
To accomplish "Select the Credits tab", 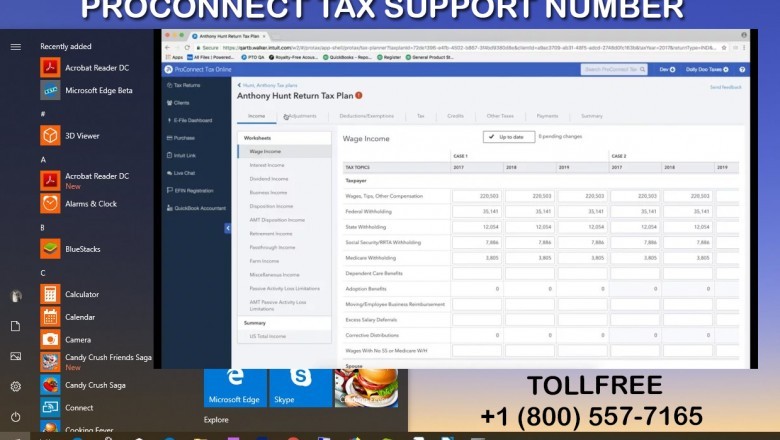I will [x=455, y=116].
